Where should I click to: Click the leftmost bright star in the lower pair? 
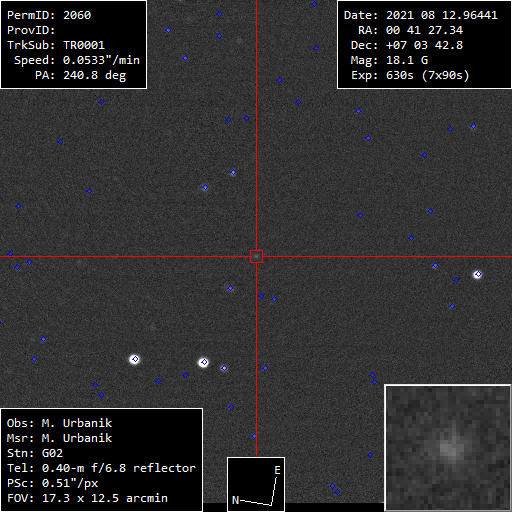tap(135, 359)
